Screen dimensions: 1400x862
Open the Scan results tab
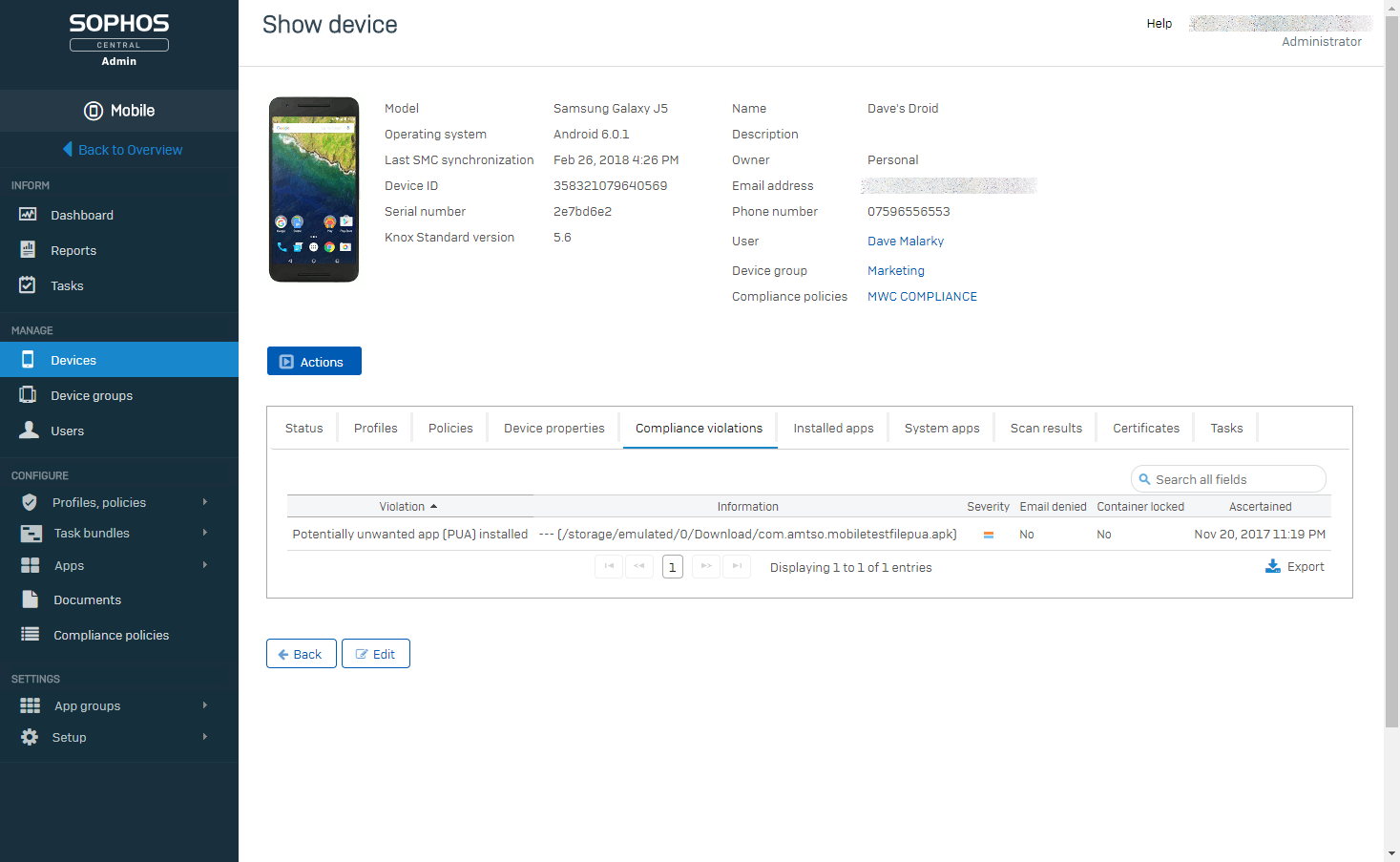(1046, 428)
